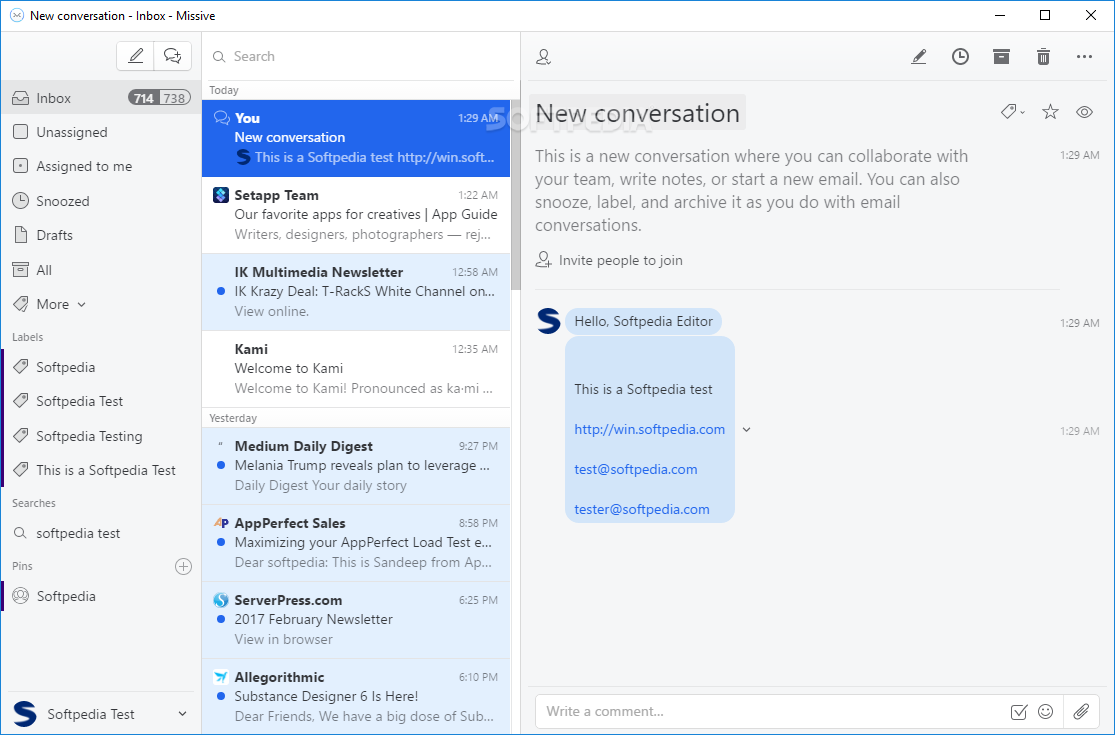Open the http://win.softpedia.com link
1115x735 pixels.
click(x=649, y=429)
